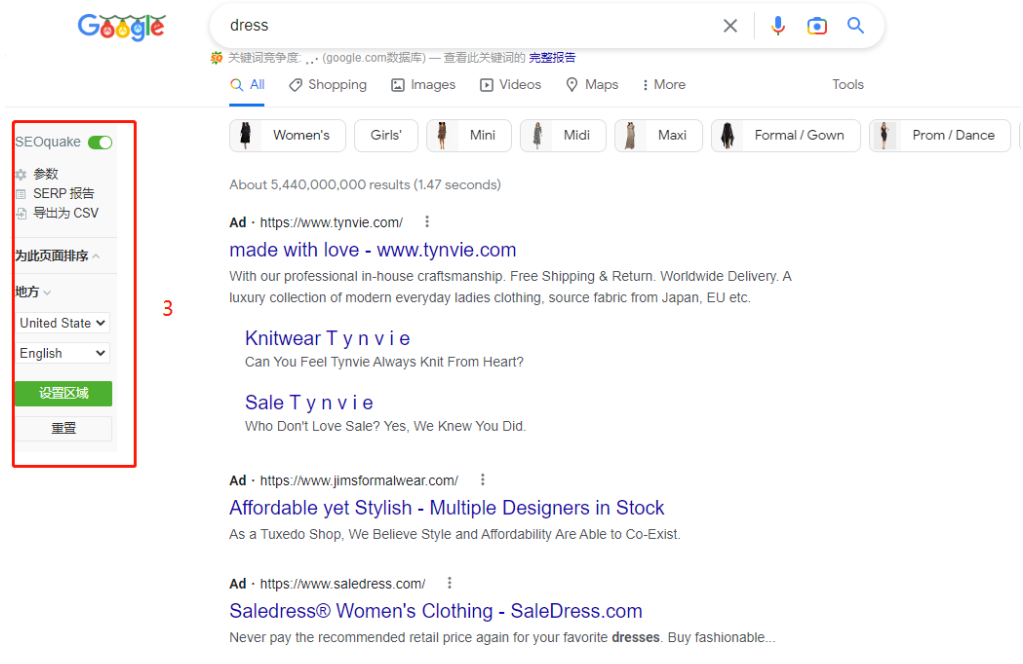
Task: Click the tynvie.com ad URL text
Action: (331, 222)
